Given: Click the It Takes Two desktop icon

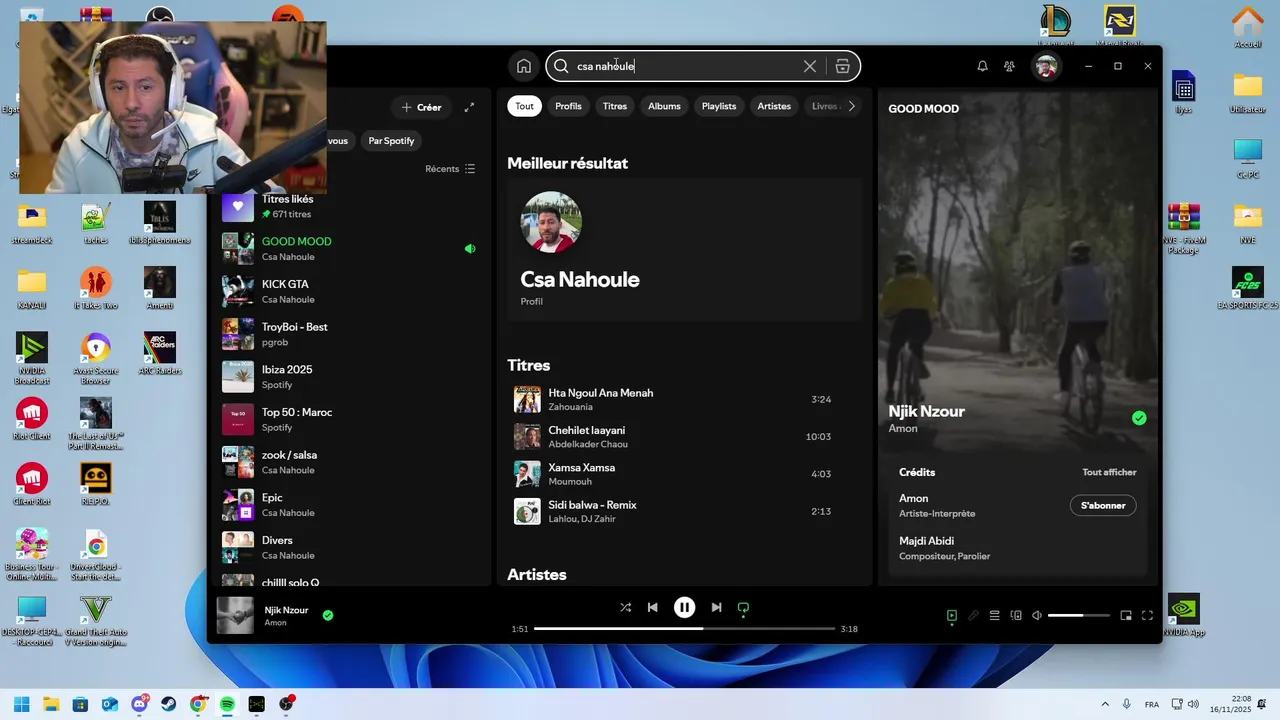Looking at the screenshot, I should [x=96, y=288].
